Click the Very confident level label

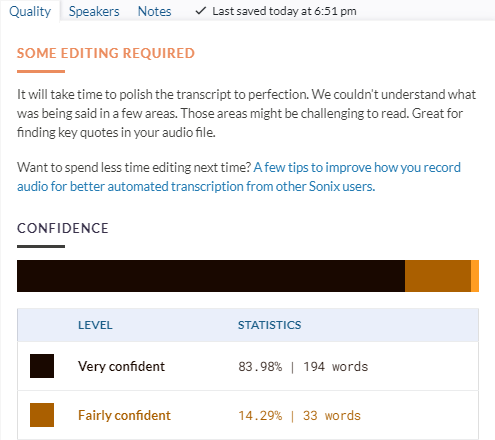click(121, 366)
